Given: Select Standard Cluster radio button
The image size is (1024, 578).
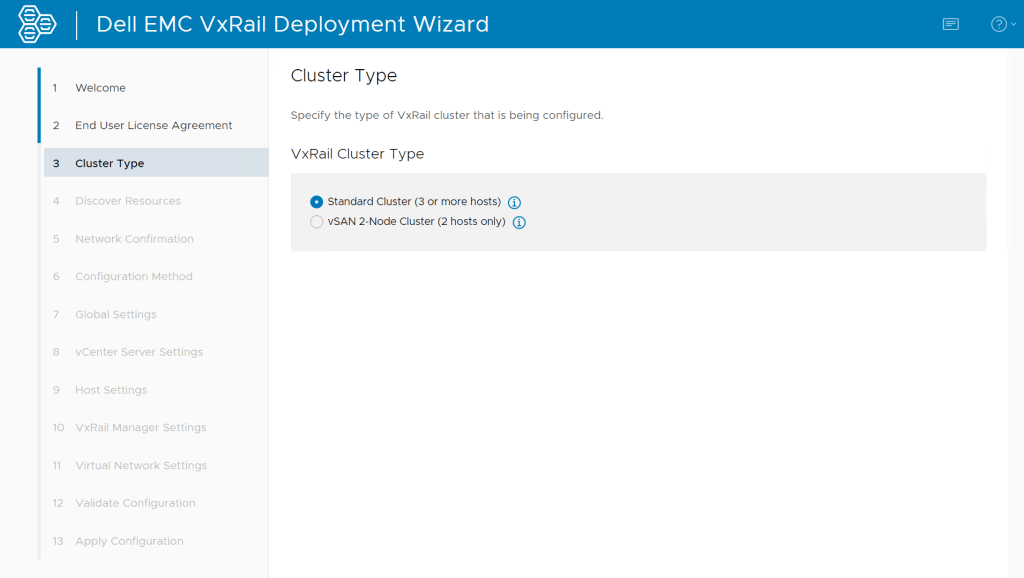Looking at the screenshot, I should (x=317, y=202).
